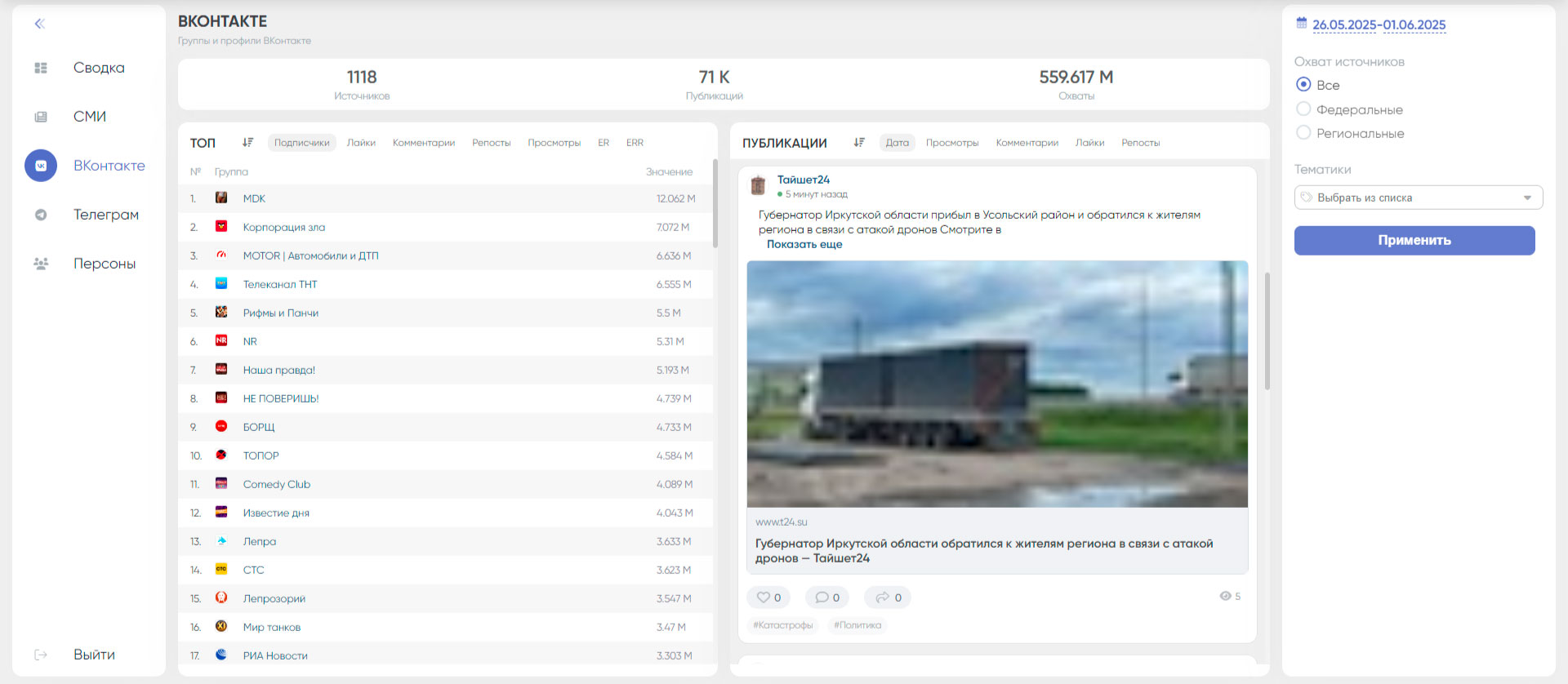Select the Федеральные radio option

[1303, 109]
